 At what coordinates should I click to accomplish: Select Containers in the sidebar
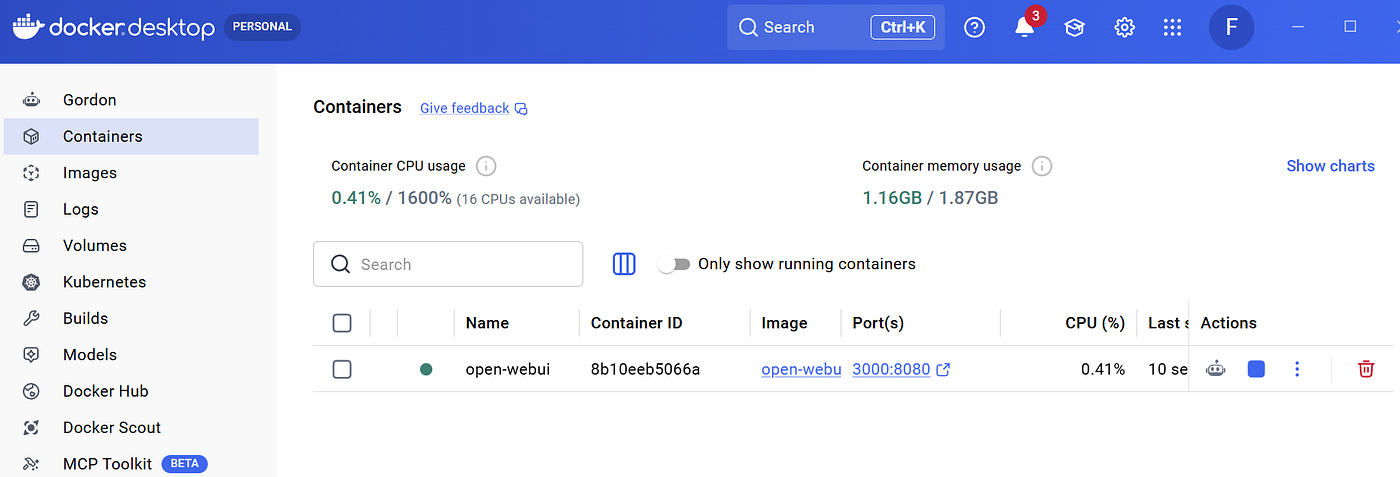click(131, 136)
